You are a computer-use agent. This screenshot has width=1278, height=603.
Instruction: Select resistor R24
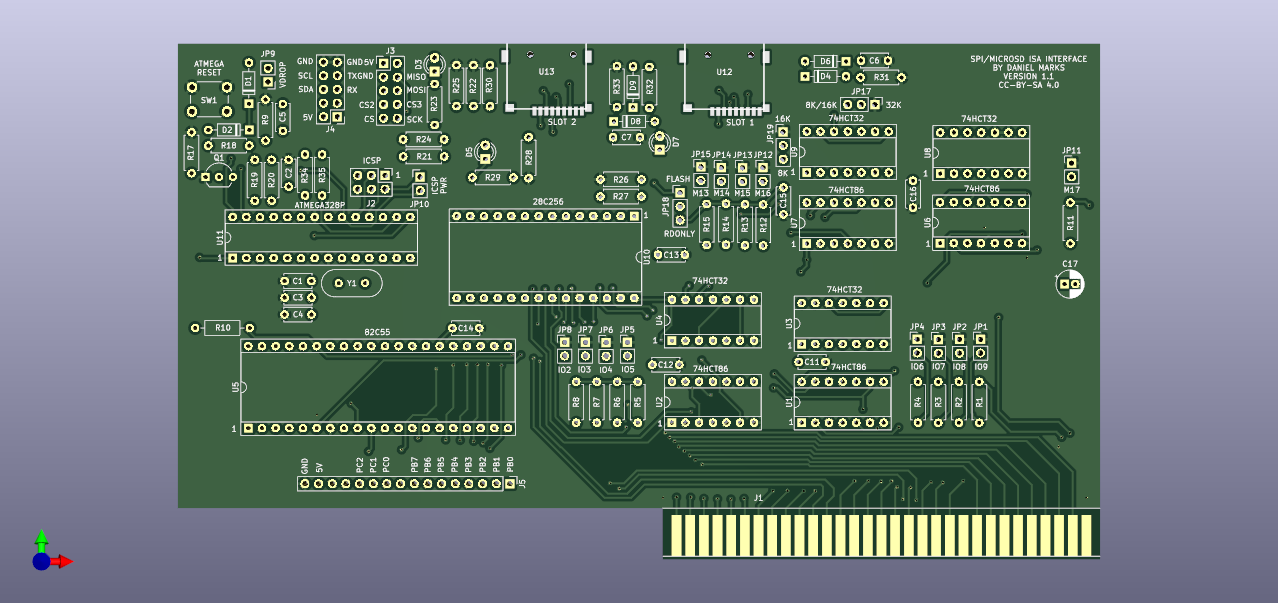pos(424,139)
